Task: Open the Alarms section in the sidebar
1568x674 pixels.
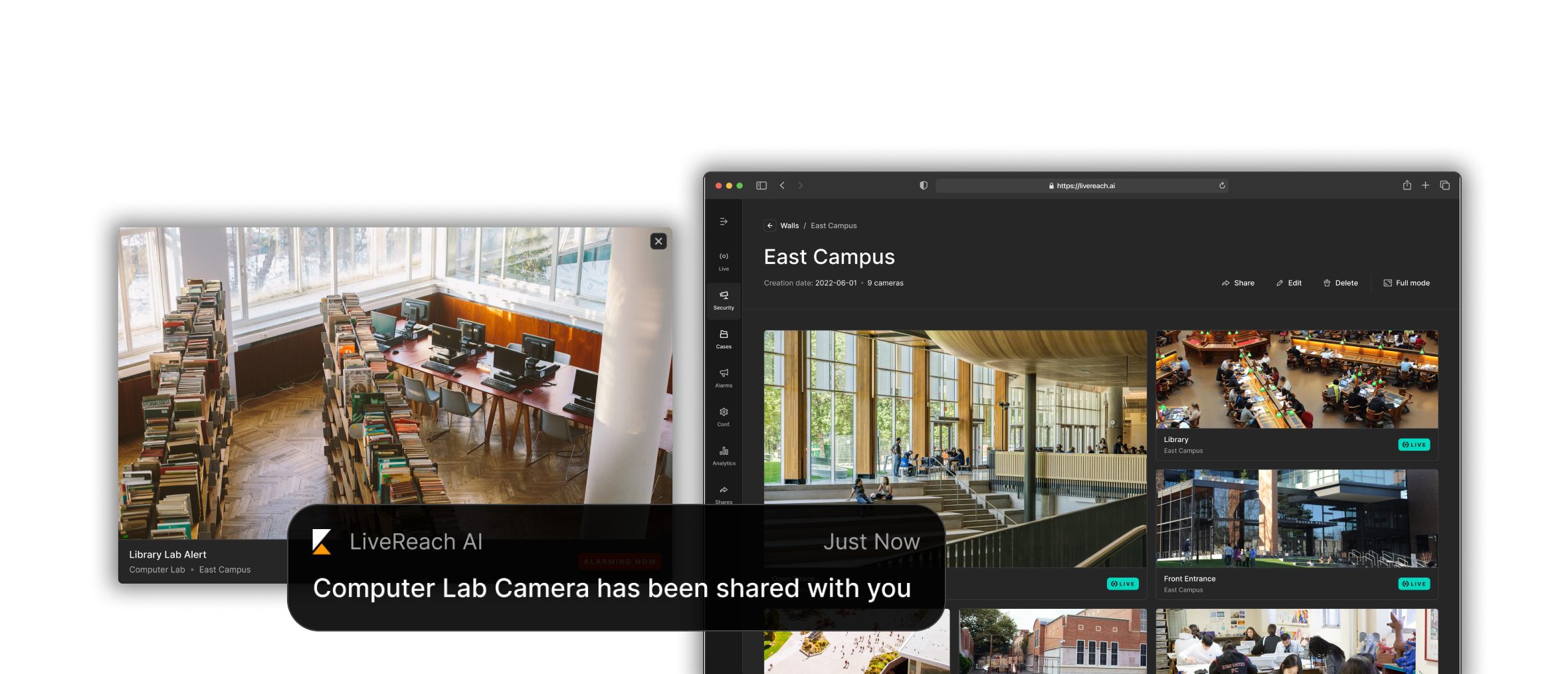Action: [x=724, y=378]
